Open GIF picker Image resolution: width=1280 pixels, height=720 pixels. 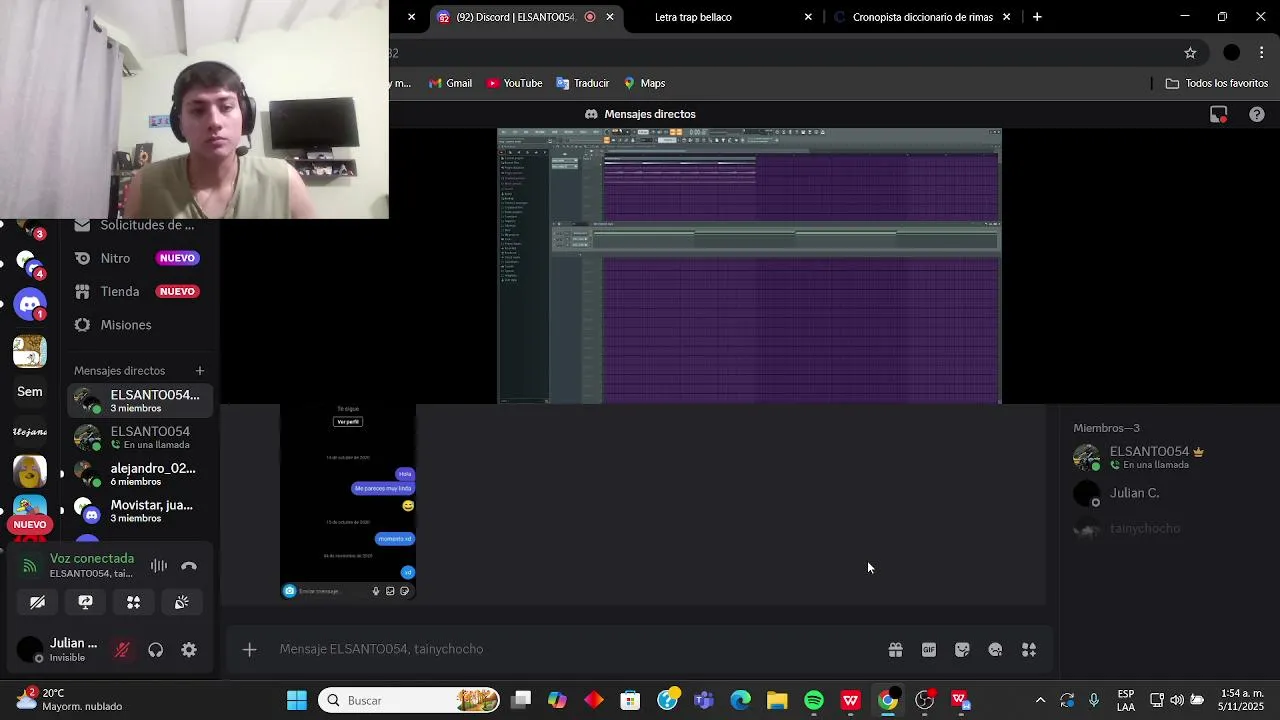(x=929, y=650)
